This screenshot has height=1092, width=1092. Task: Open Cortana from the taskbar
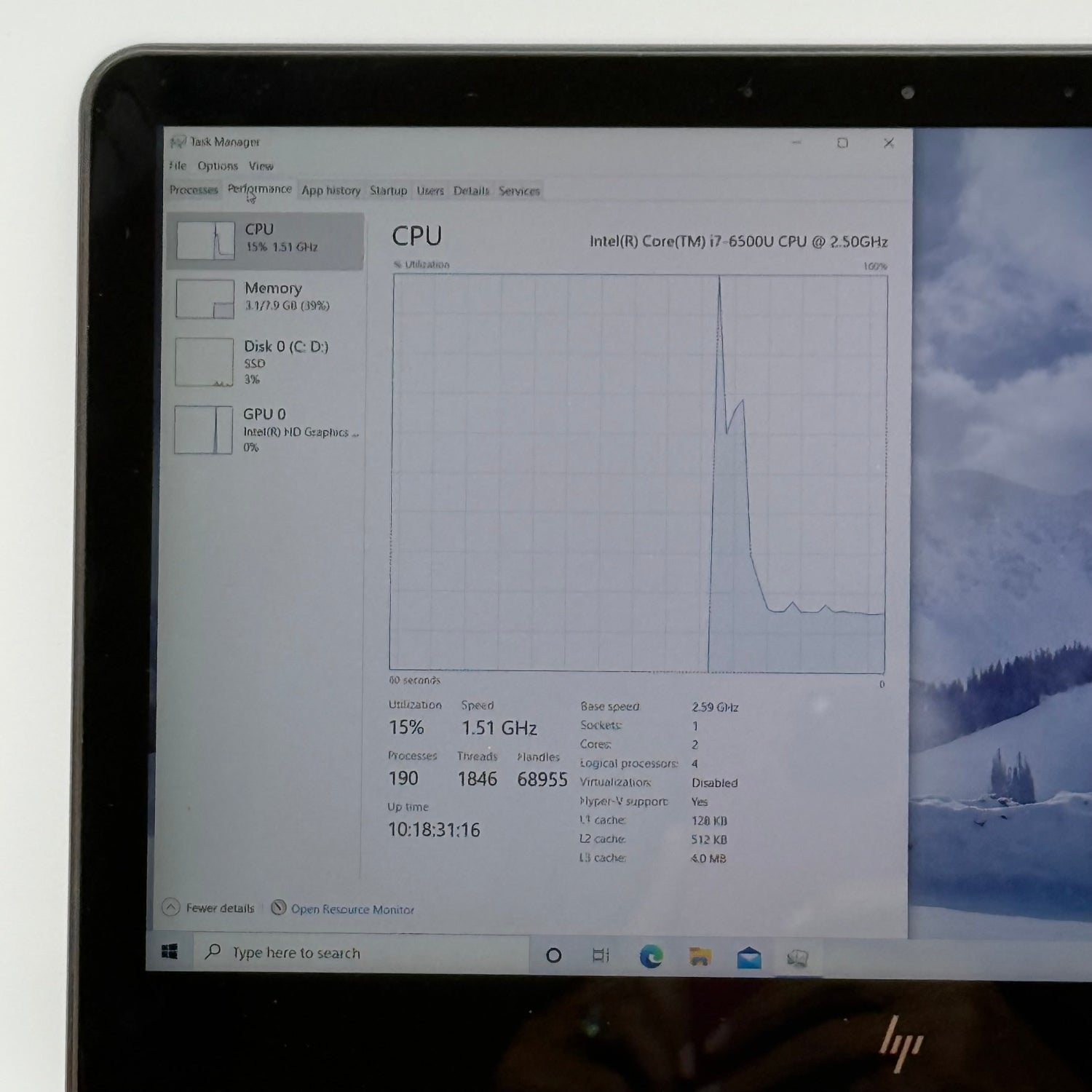tap(553, 955)
